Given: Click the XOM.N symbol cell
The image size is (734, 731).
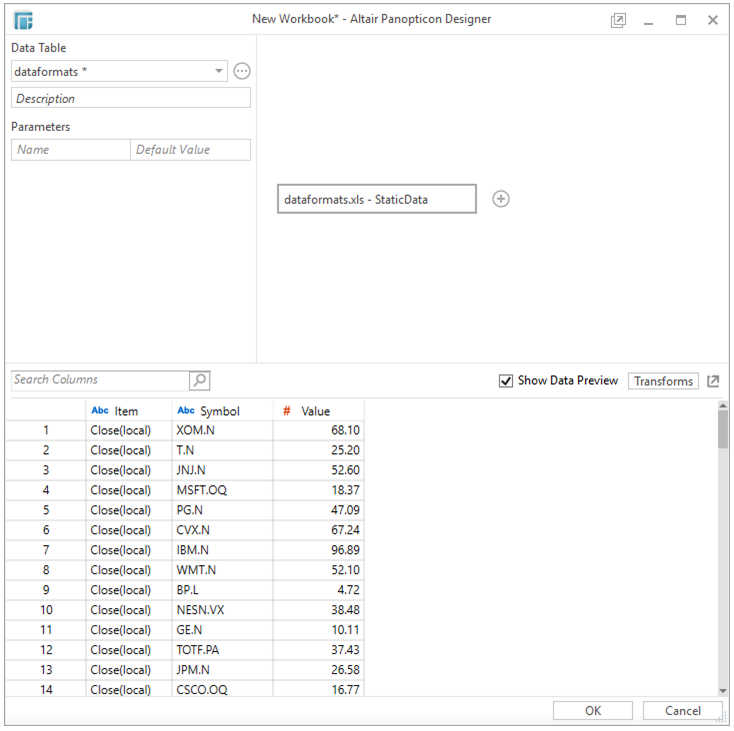Looking at the screenshot, I should click(x=222, y=430).
